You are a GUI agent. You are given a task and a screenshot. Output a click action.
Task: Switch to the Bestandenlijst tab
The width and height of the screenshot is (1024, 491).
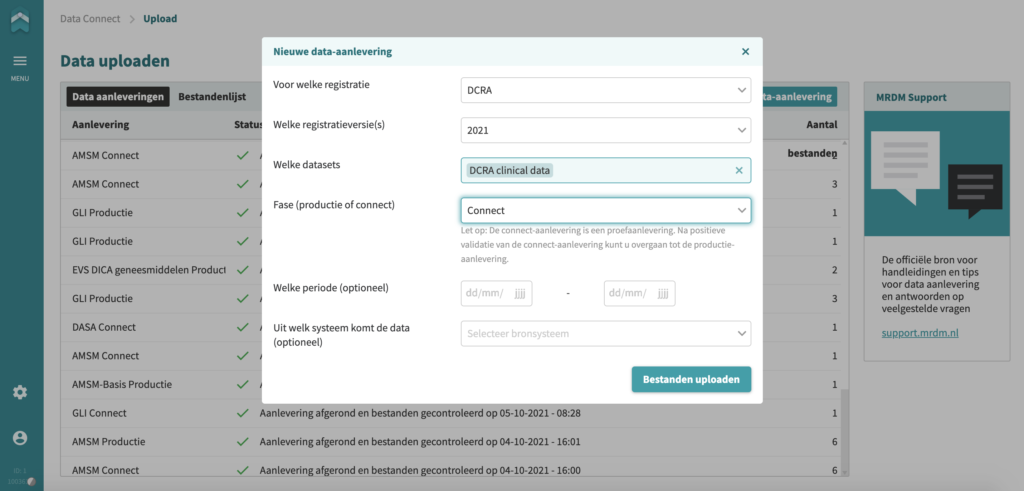212,97
